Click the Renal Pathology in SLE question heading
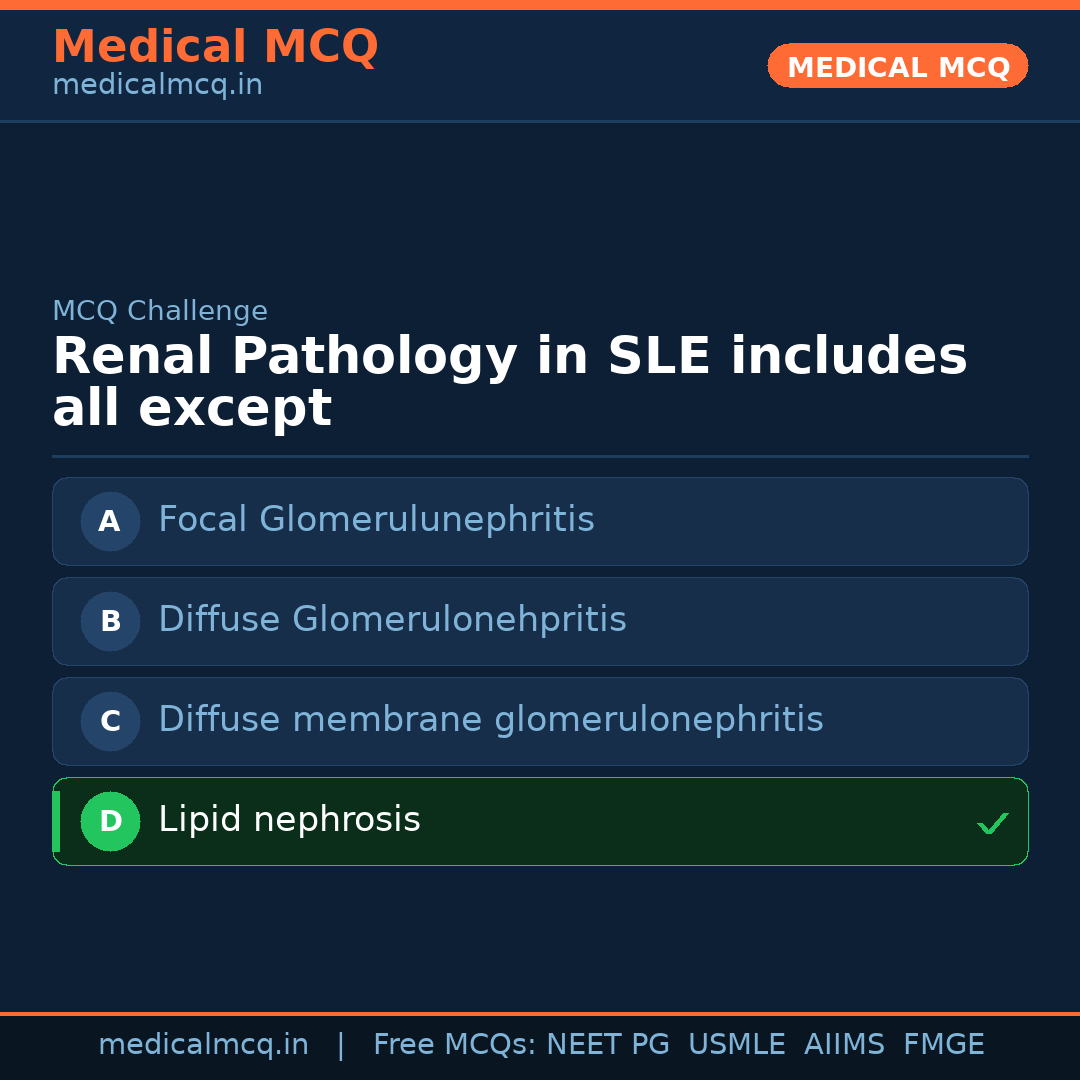 pyautogui.click(x=509, y=382)
